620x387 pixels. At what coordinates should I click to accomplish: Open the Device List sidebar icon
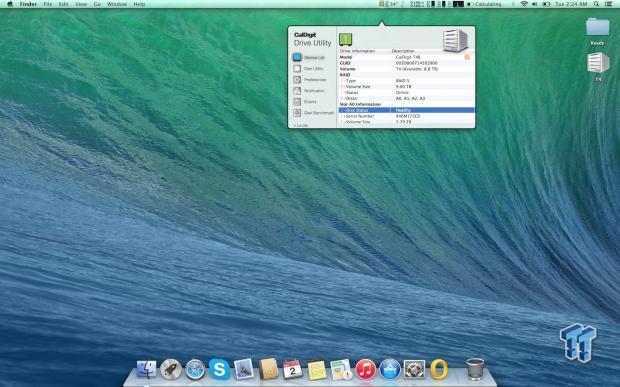[x=297, y=57]
